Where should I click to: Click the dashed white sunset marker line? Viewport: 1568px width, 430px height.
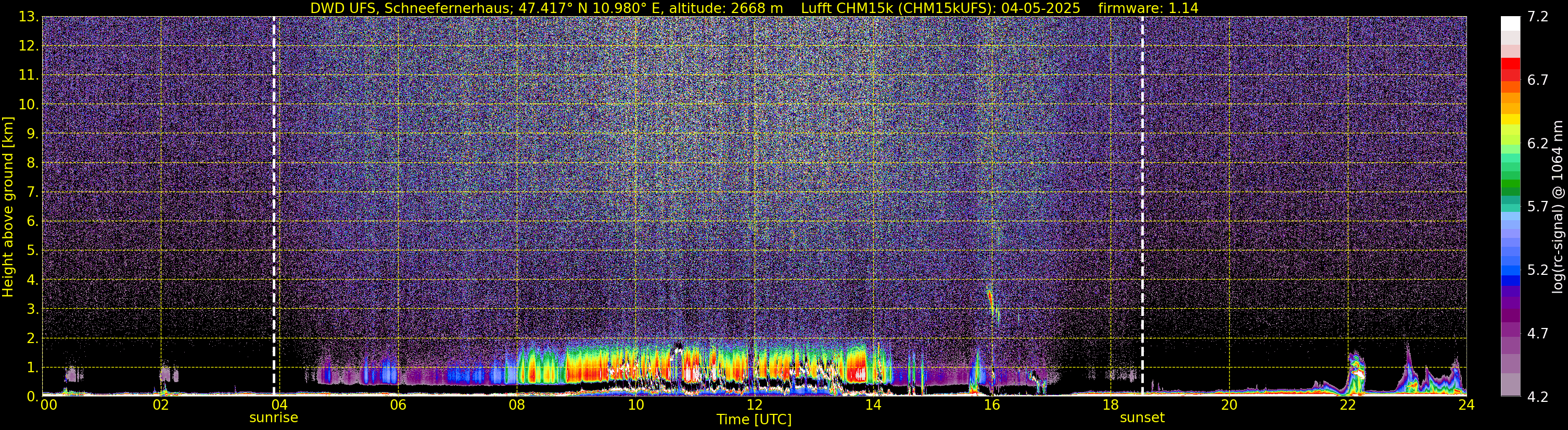1142,206
